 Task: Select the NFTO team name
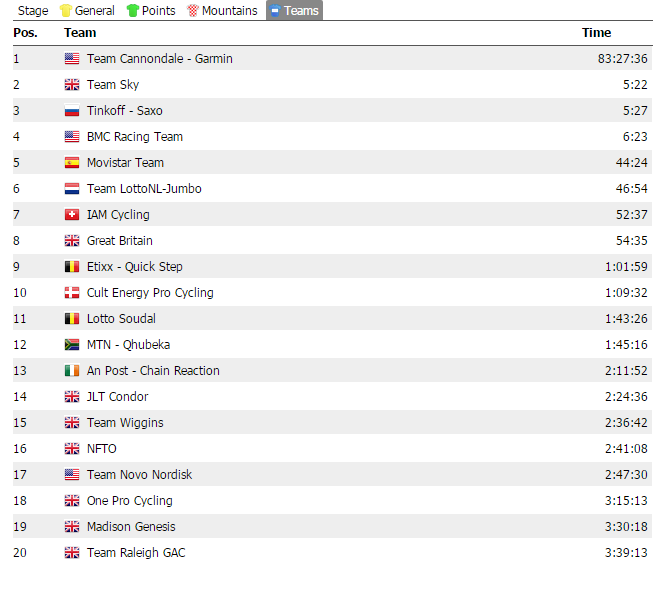(x=101, y=448)
